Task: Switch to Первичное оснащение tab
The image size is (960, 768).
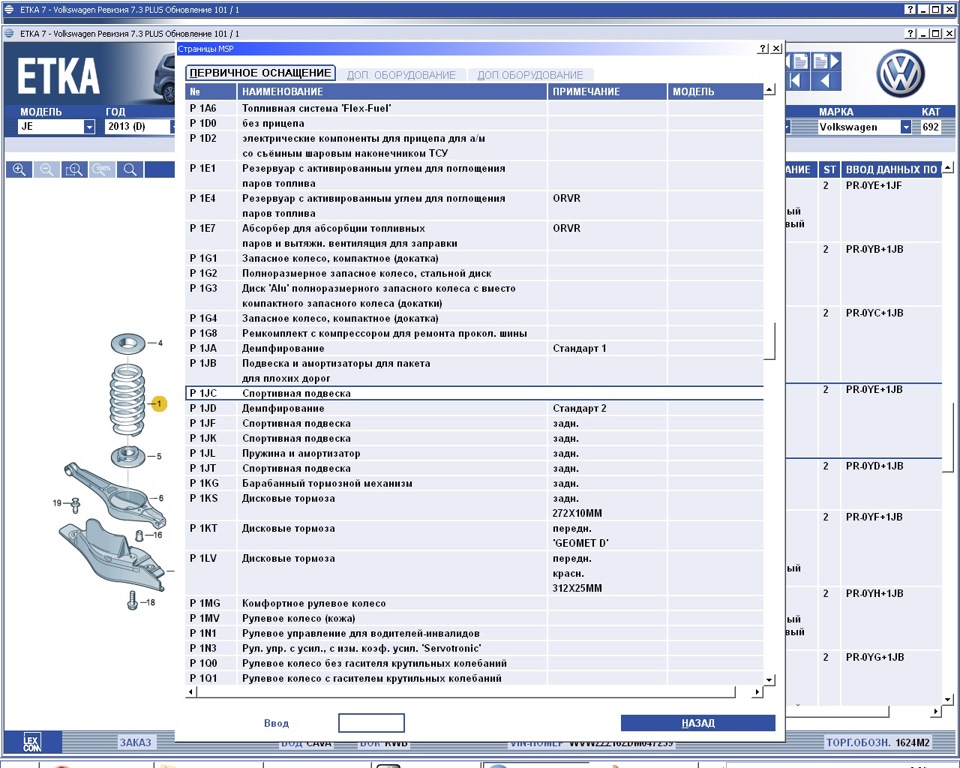Action: 260,73
